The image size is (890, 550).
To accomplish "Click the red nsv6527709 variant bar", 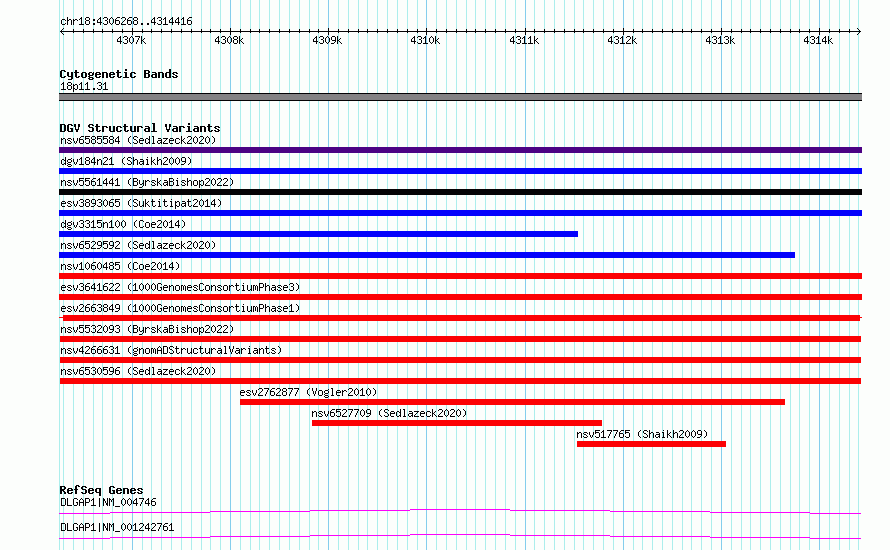I will [x=457, y=423].
